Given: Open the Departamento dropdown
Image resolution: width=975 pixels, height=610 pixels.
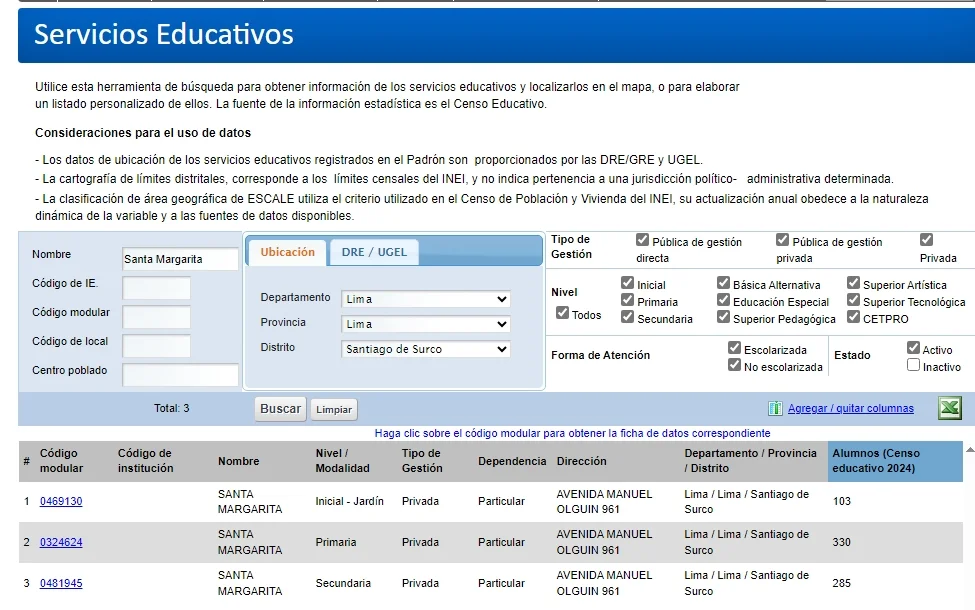Looking at the screenshot, I should [x=426, y=299].
